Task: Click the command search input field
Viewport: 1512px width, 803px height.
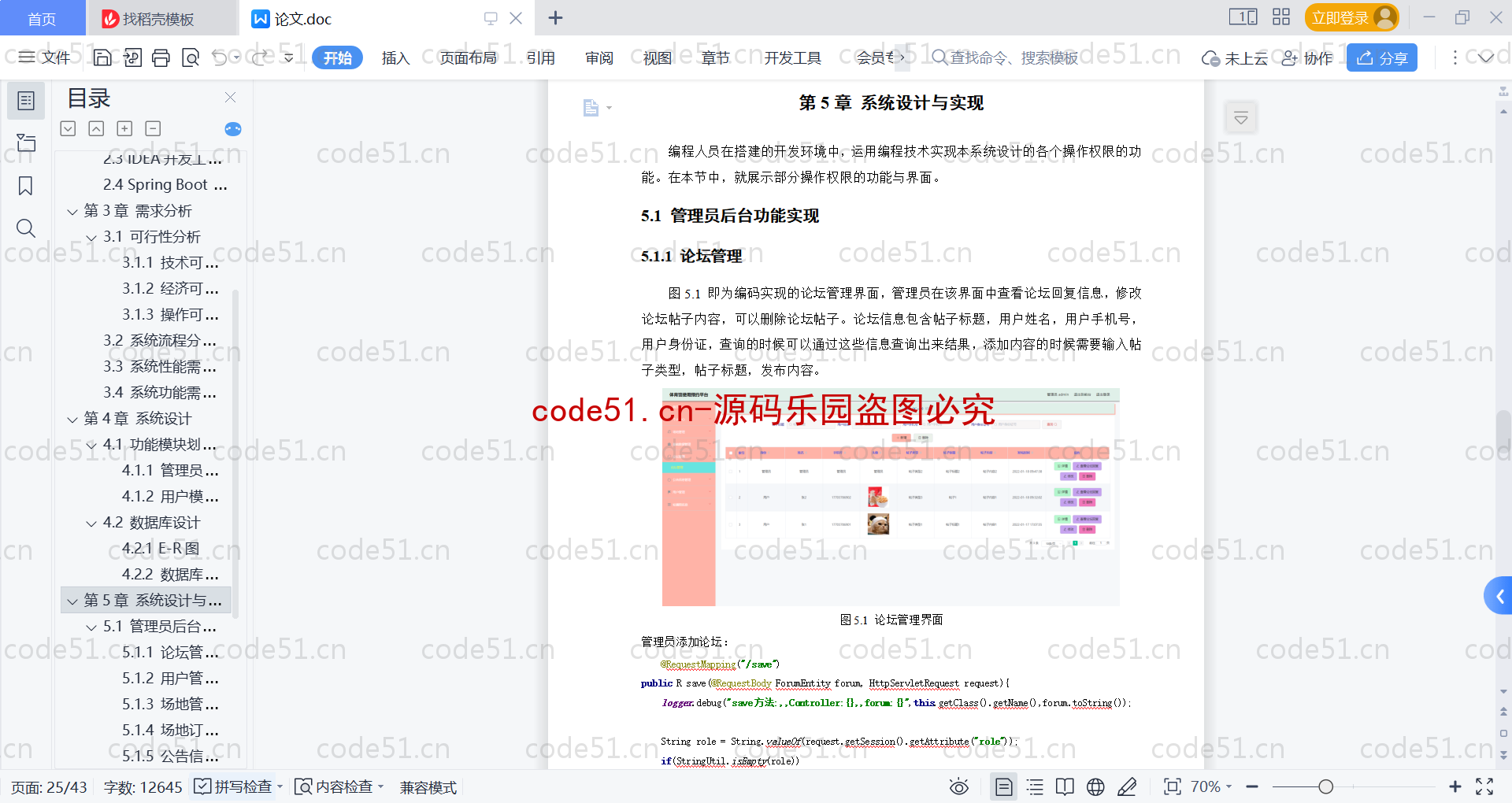Action: click(x=1006, y=57)
